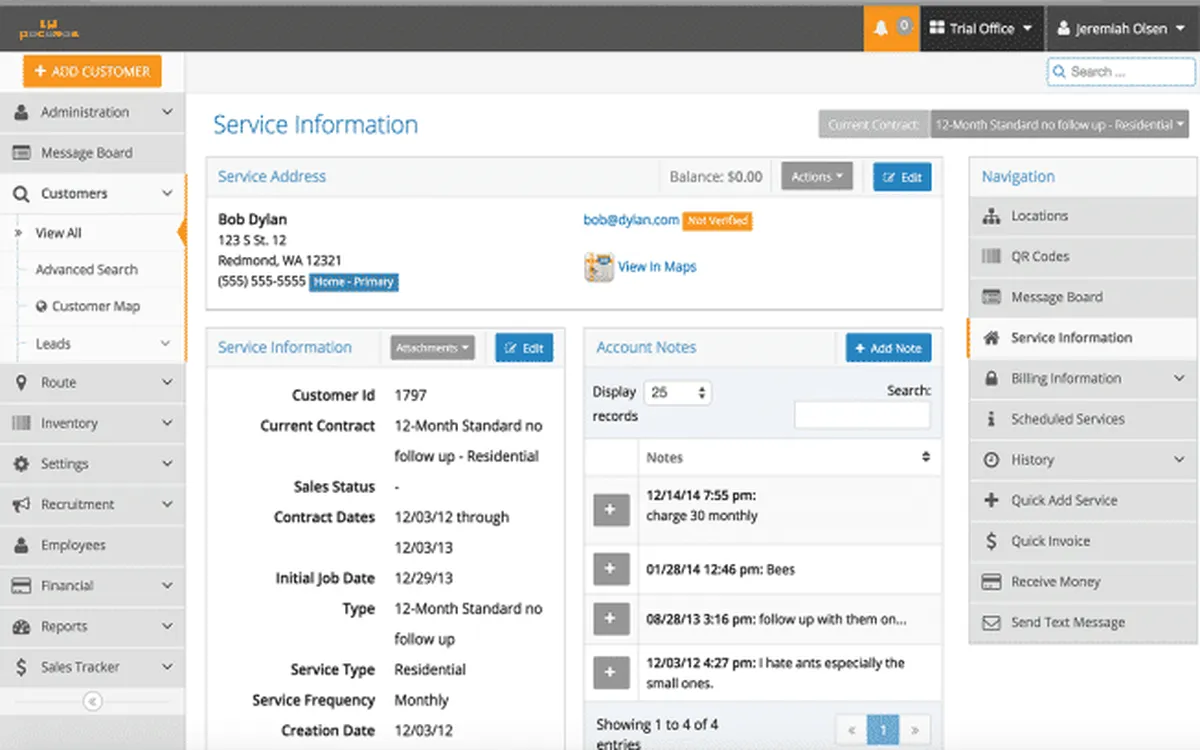
Task: Open the Display records count dropdown
Action: click(x=677, y=393)
